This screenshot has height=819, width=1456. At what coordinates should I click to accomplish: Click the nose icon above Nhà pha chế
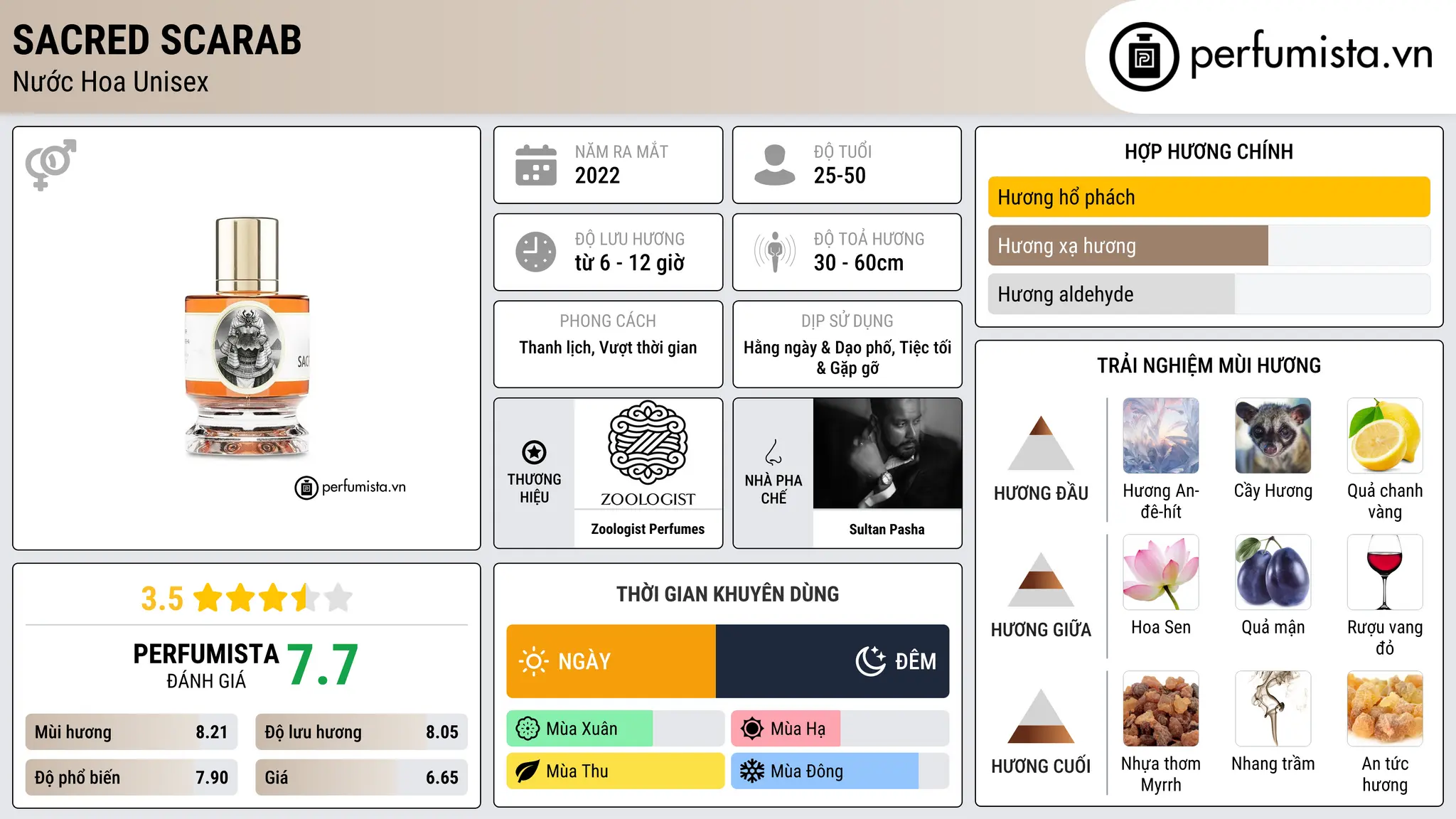(x=773, y=452)
